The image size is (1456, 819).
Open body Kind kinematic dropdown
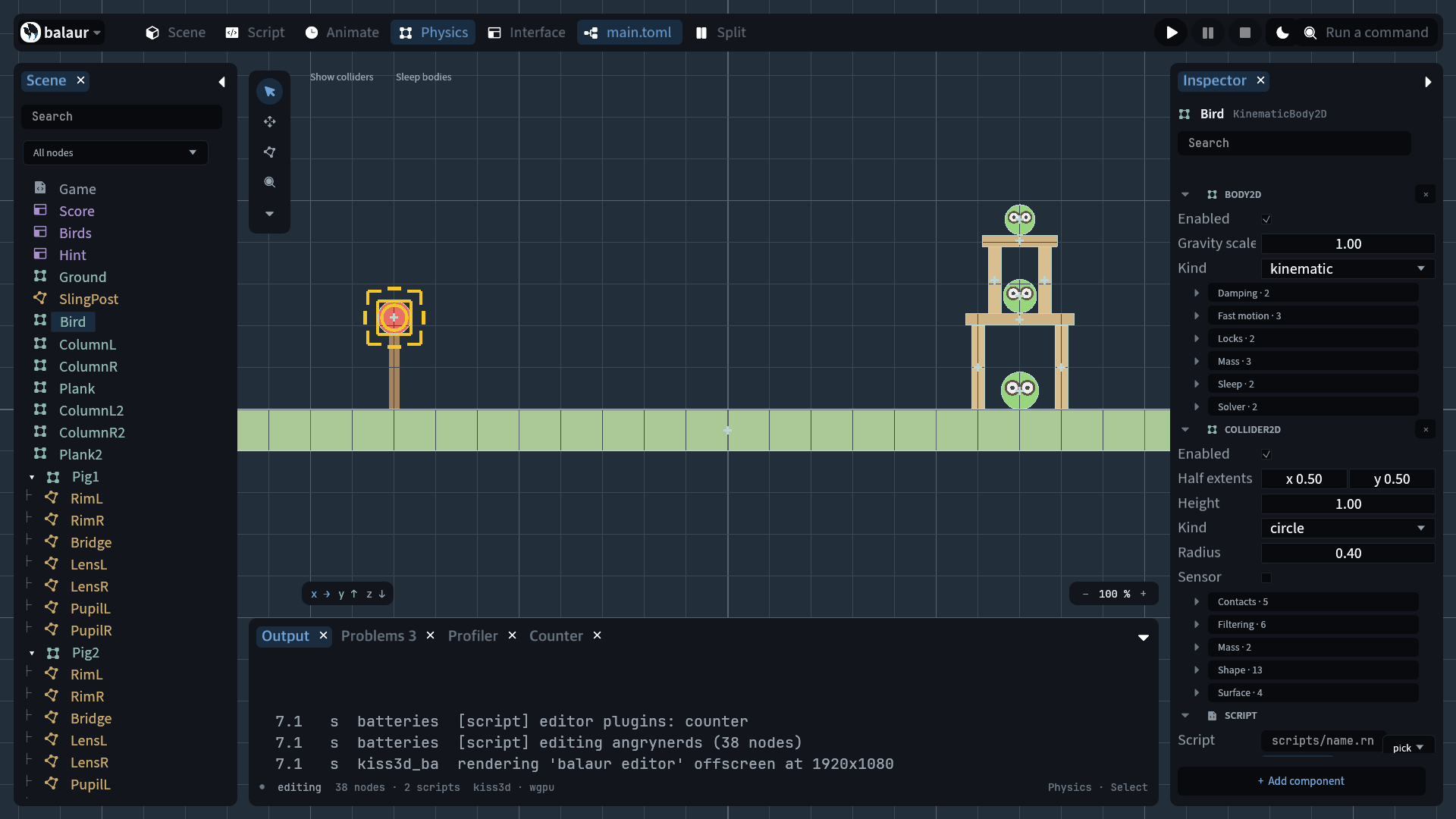tap(1348, 268)
